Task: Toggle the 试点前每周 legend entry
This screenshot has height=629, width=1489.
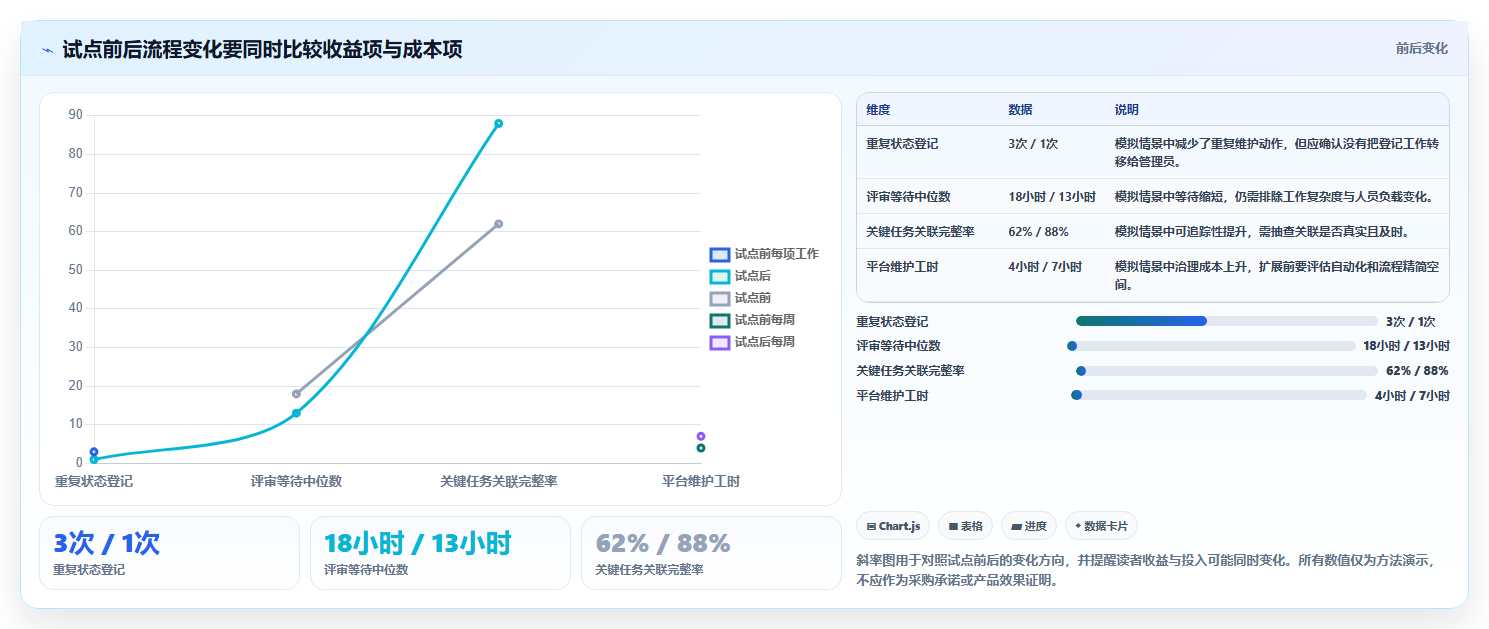Action: click(x=753, y=320)
